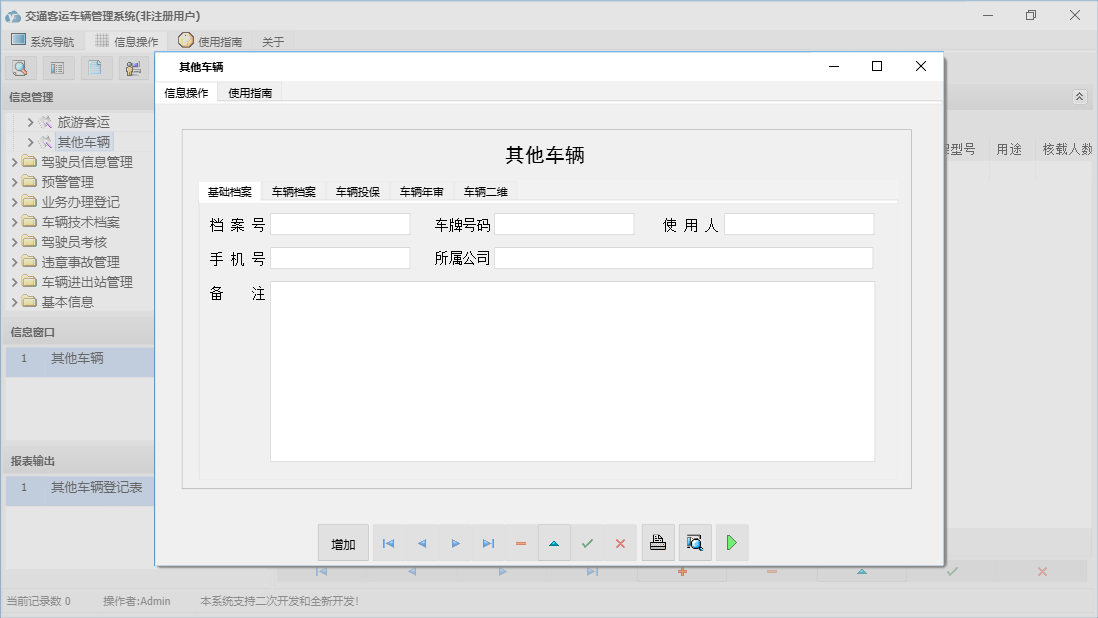Open print preview via the magnifier-document icon
The width and height of the screenshot is (1098, 618).
694,542
